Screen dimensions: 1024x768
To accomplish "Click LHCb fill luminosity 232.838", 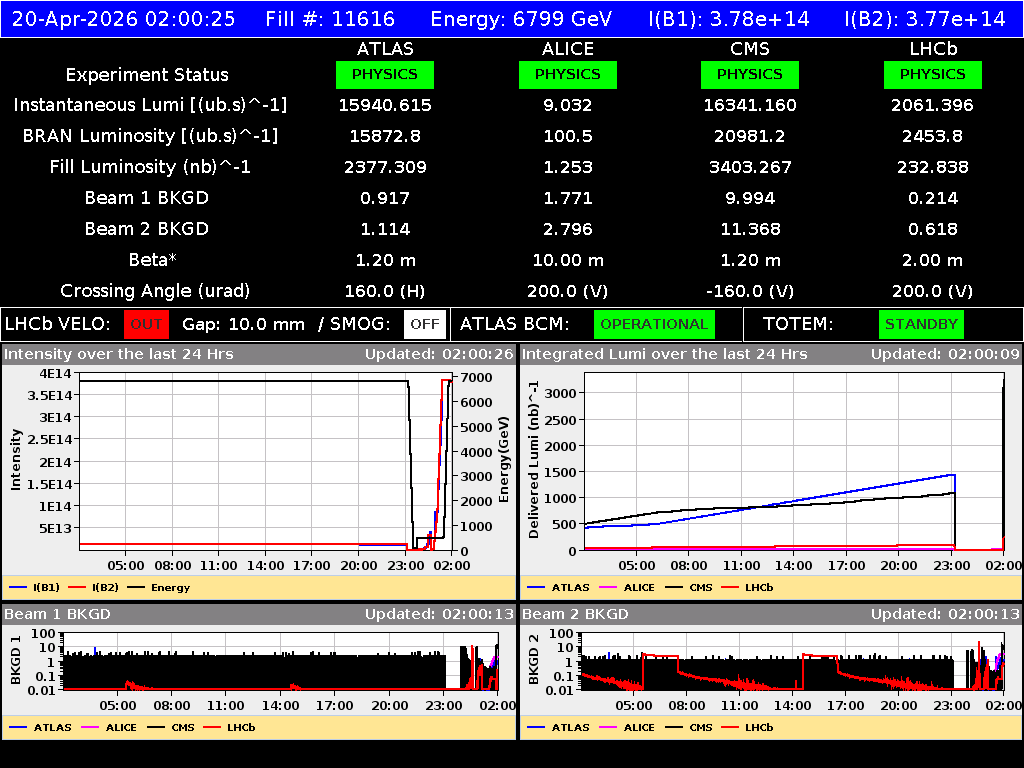I will [933, 167].
